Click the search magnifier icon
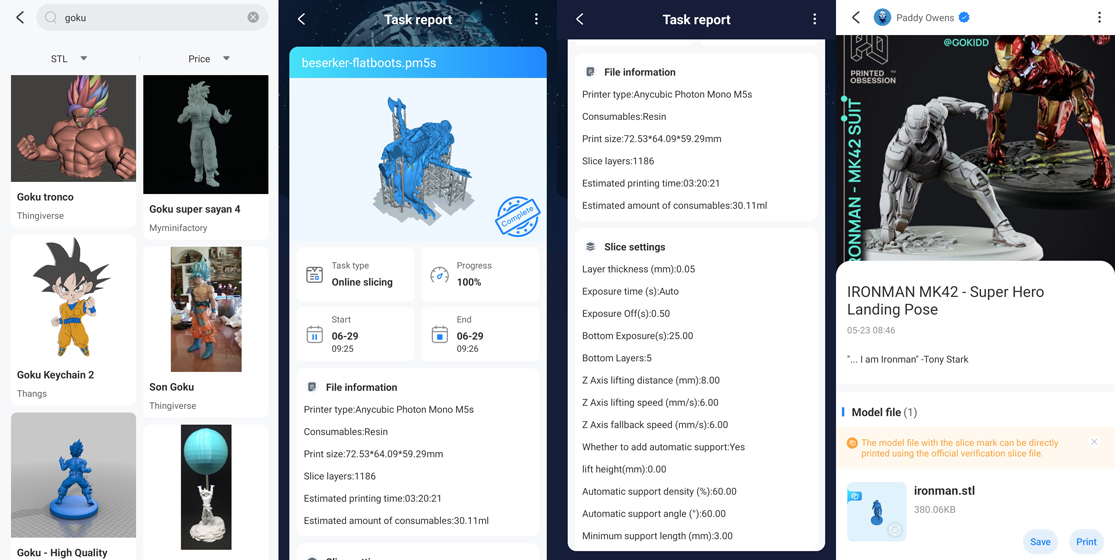Screen dimensions: 1115x560 coord(50,18)
